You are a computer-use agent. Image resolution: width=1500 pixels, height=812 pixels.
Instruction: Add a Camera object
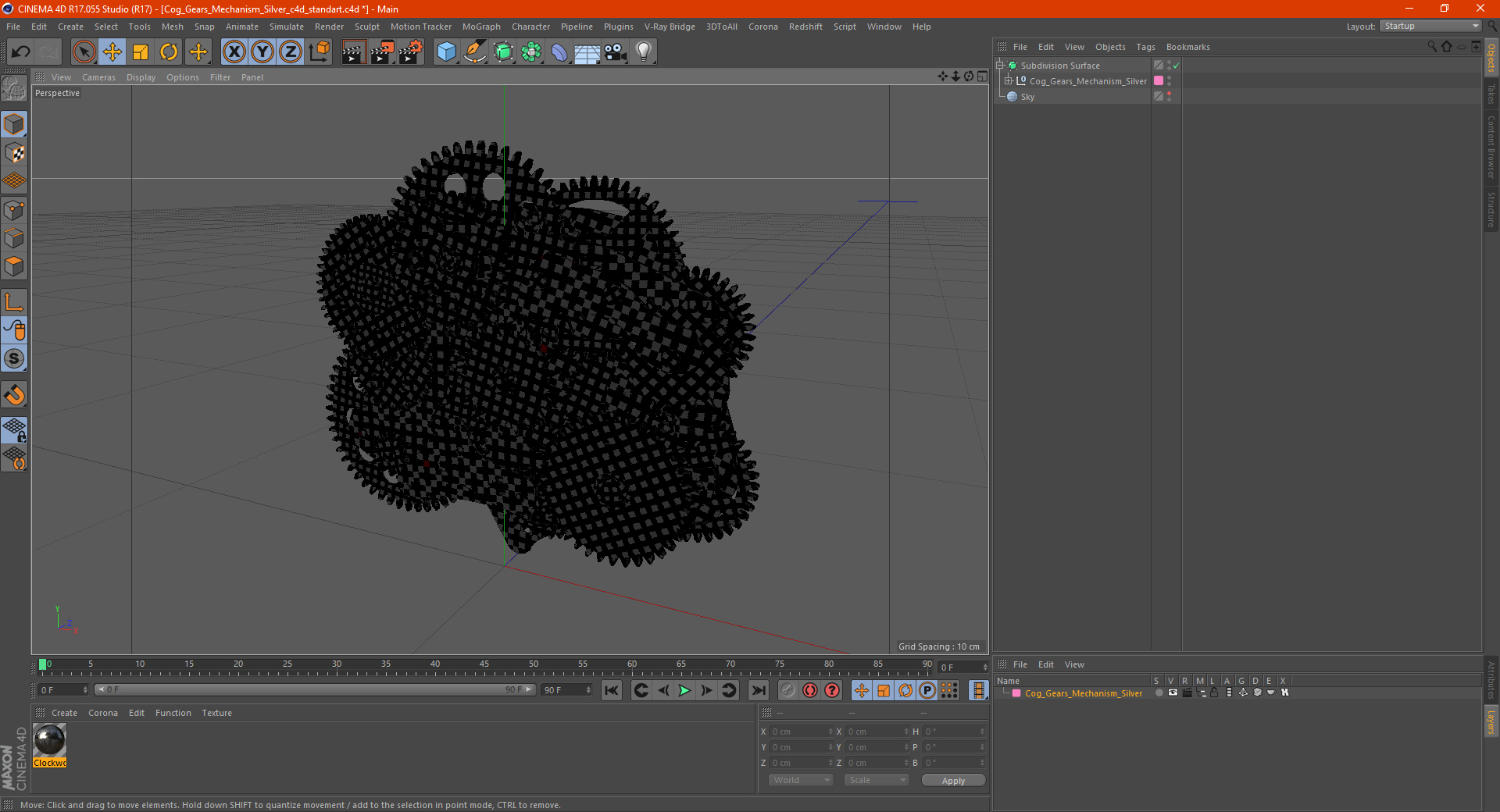click(615, 52)
